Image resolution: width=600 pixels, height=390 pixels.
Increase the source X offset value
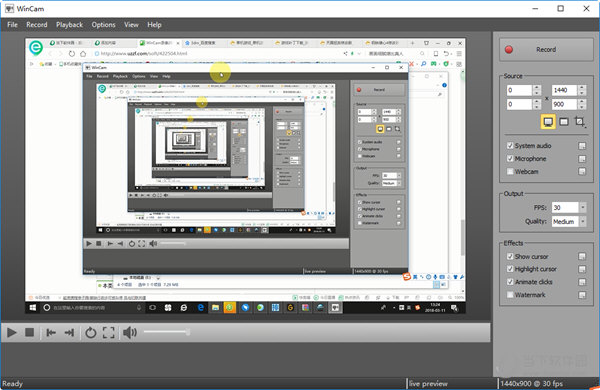pos(537,88)
